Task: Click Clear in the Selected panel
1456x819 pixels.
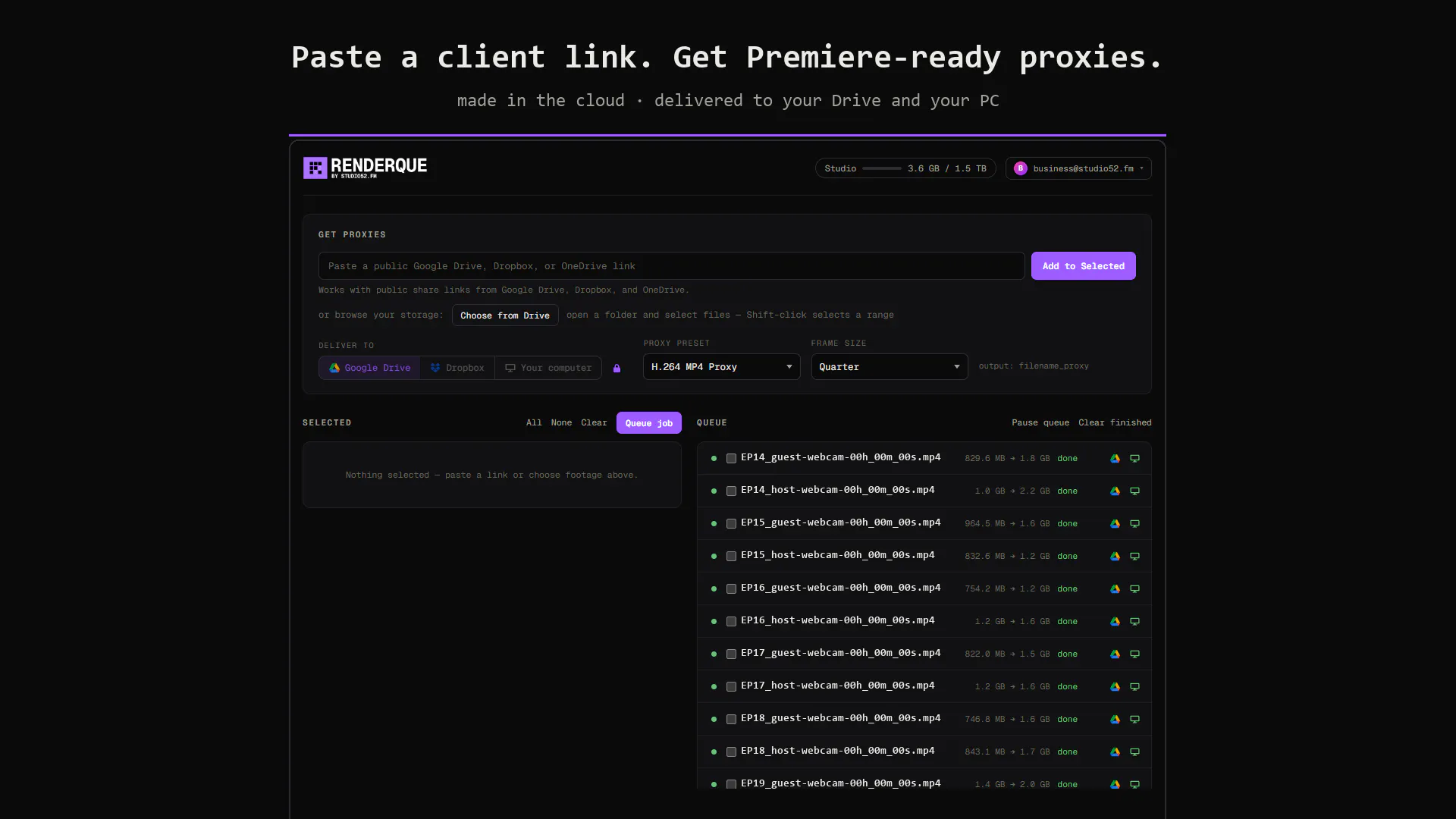Action: (594, 422)
